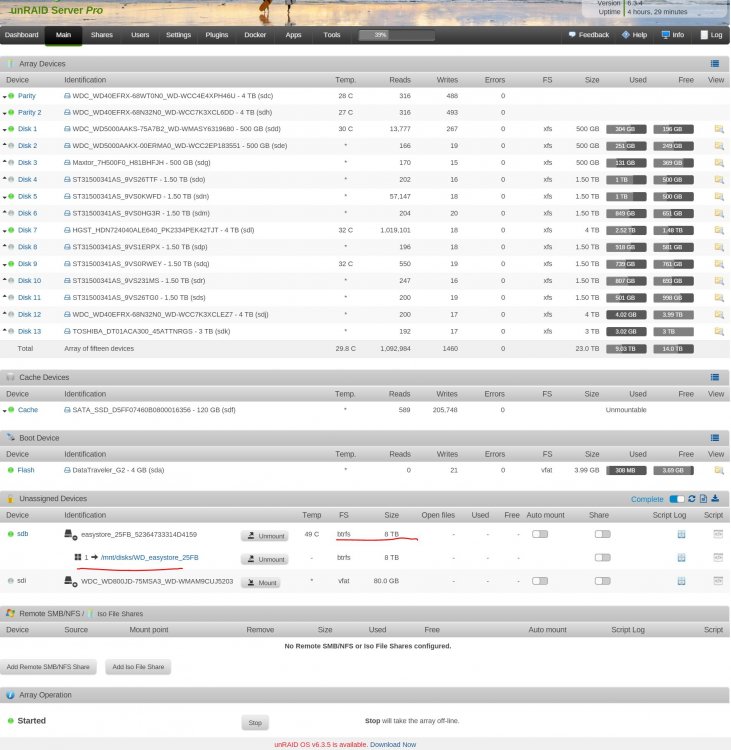Spin up Disk 12 via arrow indicator
The height and width of the screenshot is (750, 731).
pyautogui.click(x=4, y=314)
